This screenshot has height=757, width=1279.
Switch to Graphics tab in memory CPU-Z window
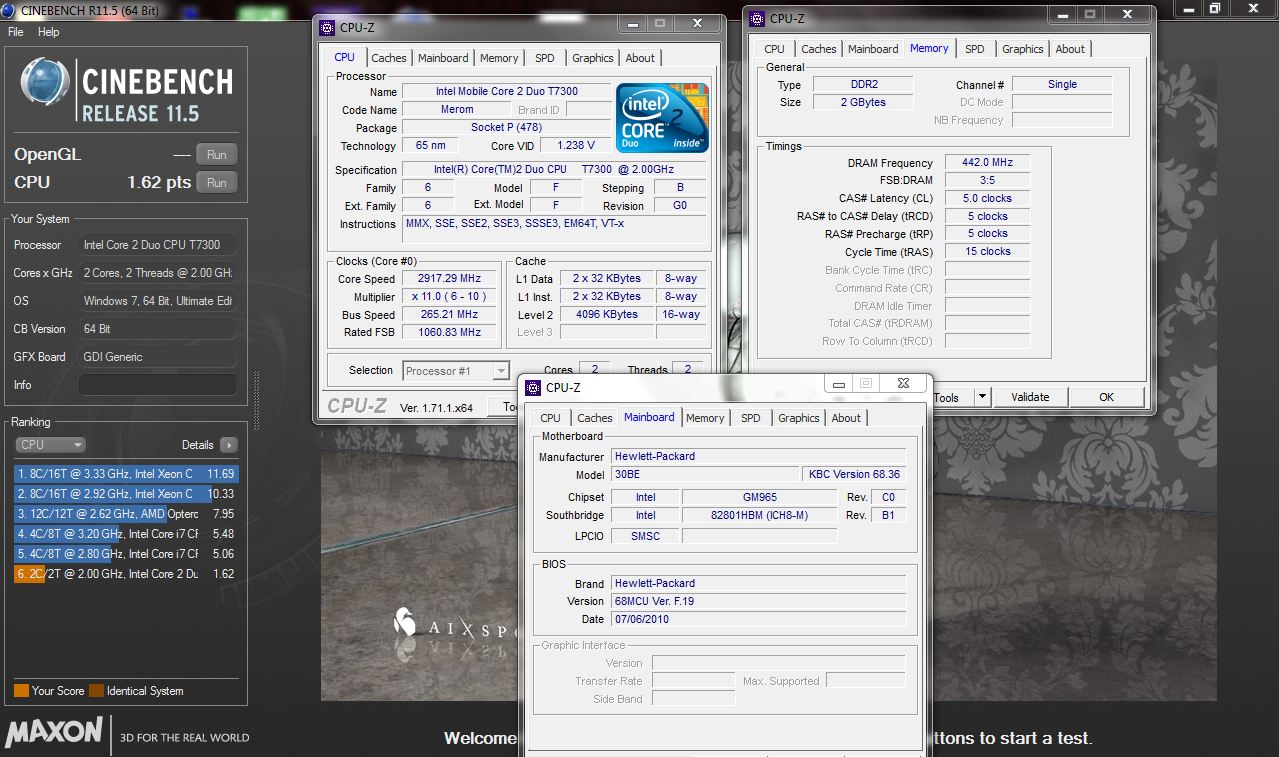[1023, 49]
